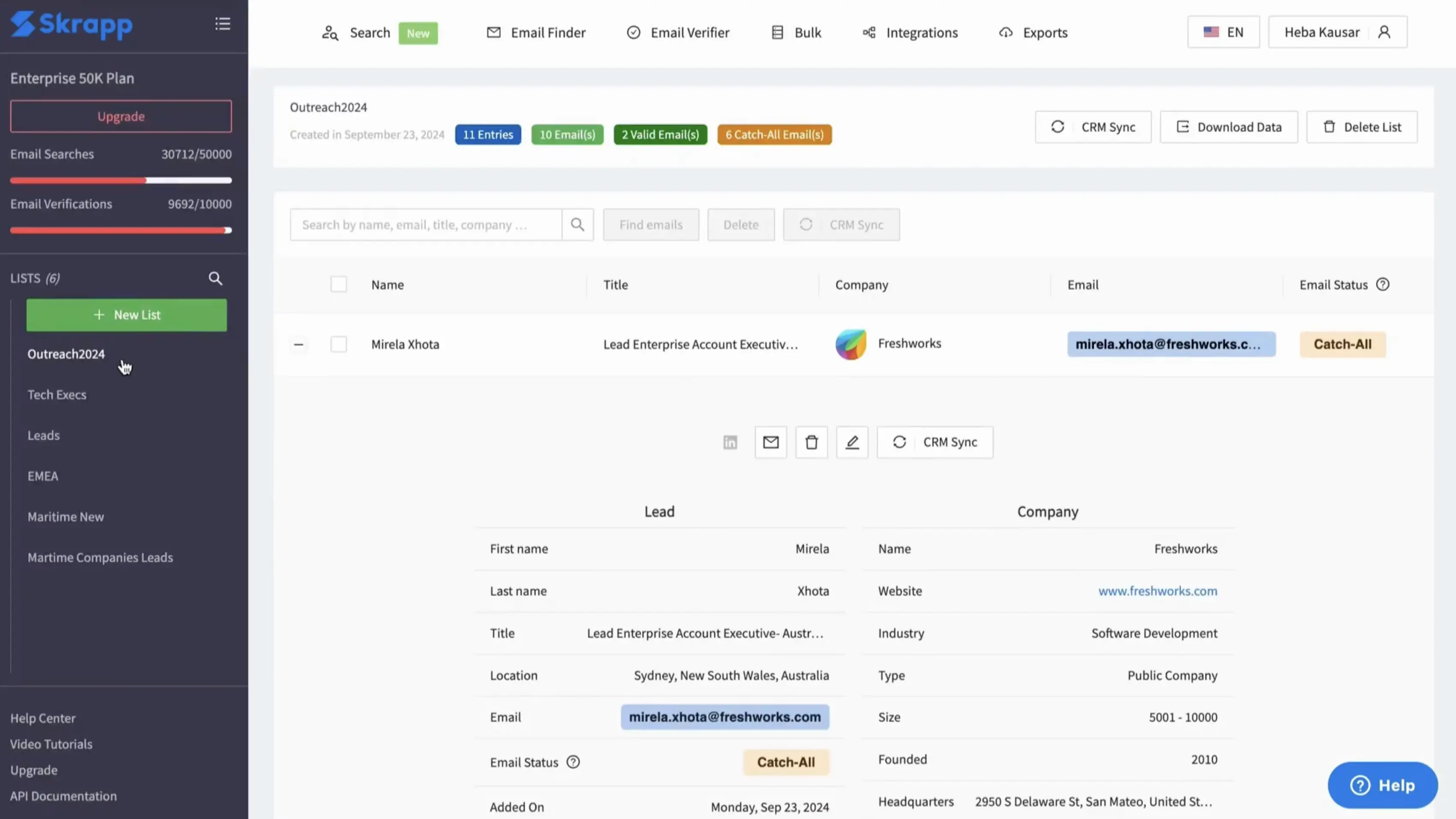Click the blue Help chat button
The image size is (1456, 819).
1382,785
